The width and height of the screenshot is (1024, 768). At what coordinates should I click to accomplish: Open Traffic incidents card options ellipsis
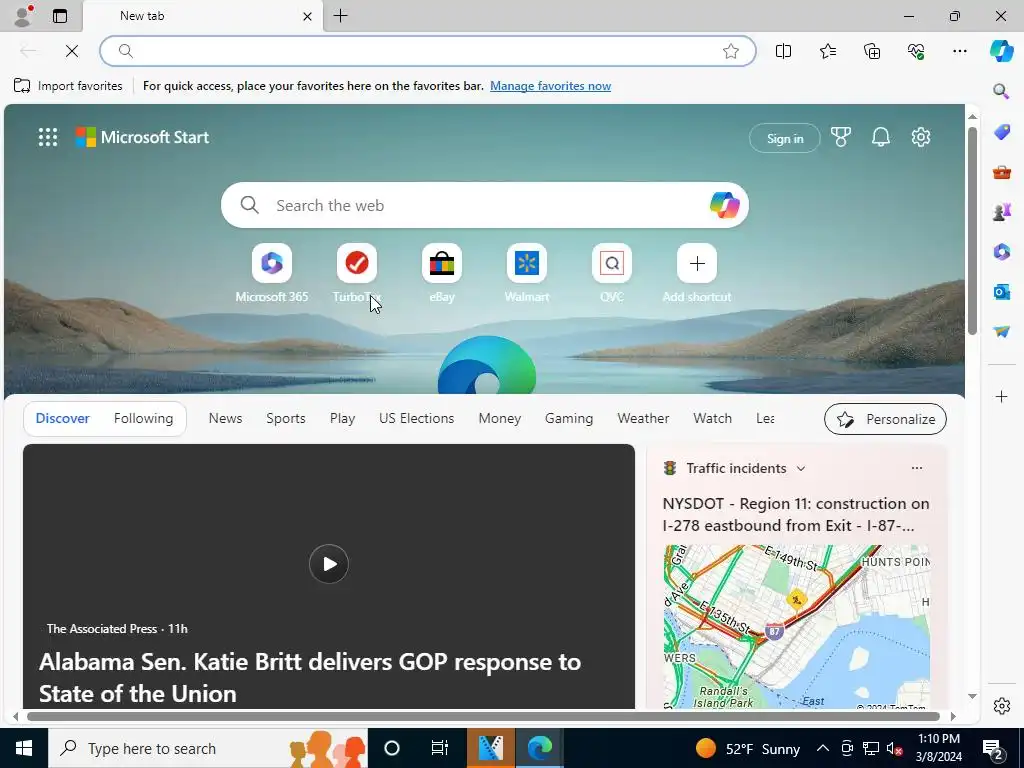(x=917, y=468)
